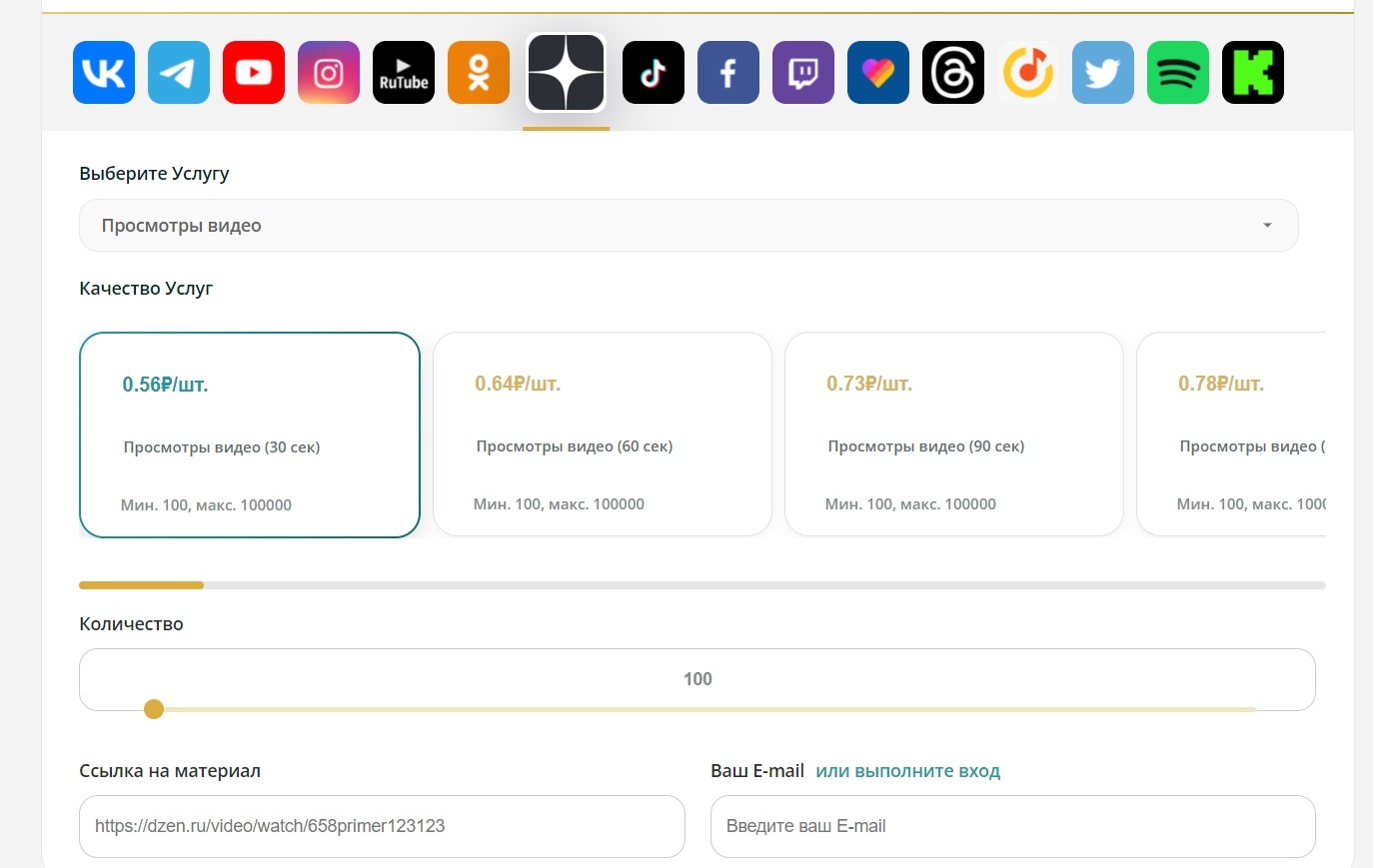This screenshot has width=1373, height=868.
Task: Select the 0.64₽/шт. 60 сек quality card
Action: (603, 434)
